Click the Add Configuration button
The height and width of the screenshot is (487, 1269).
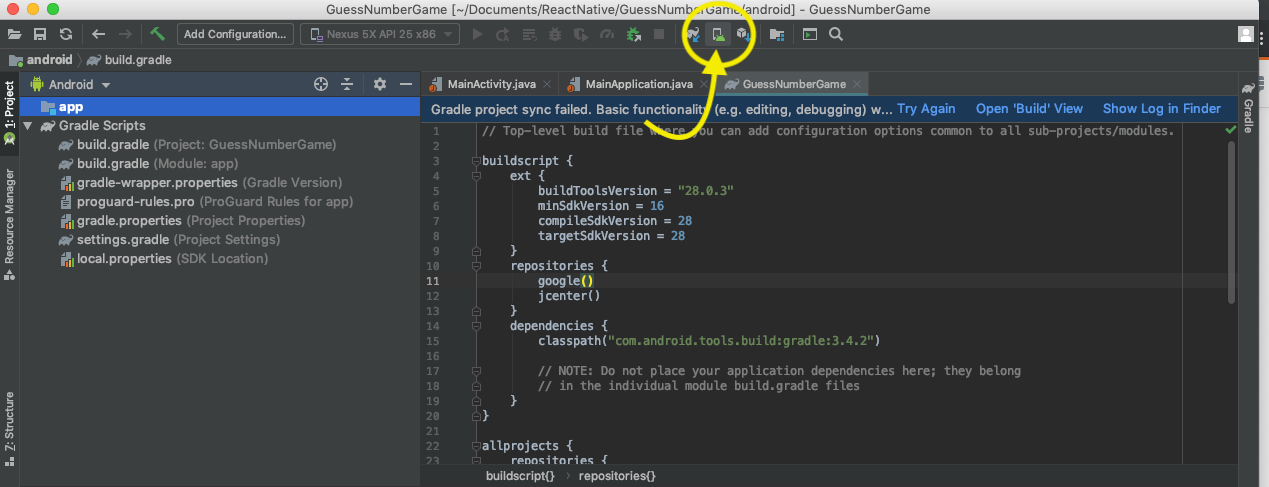click(x=235, y=34)
